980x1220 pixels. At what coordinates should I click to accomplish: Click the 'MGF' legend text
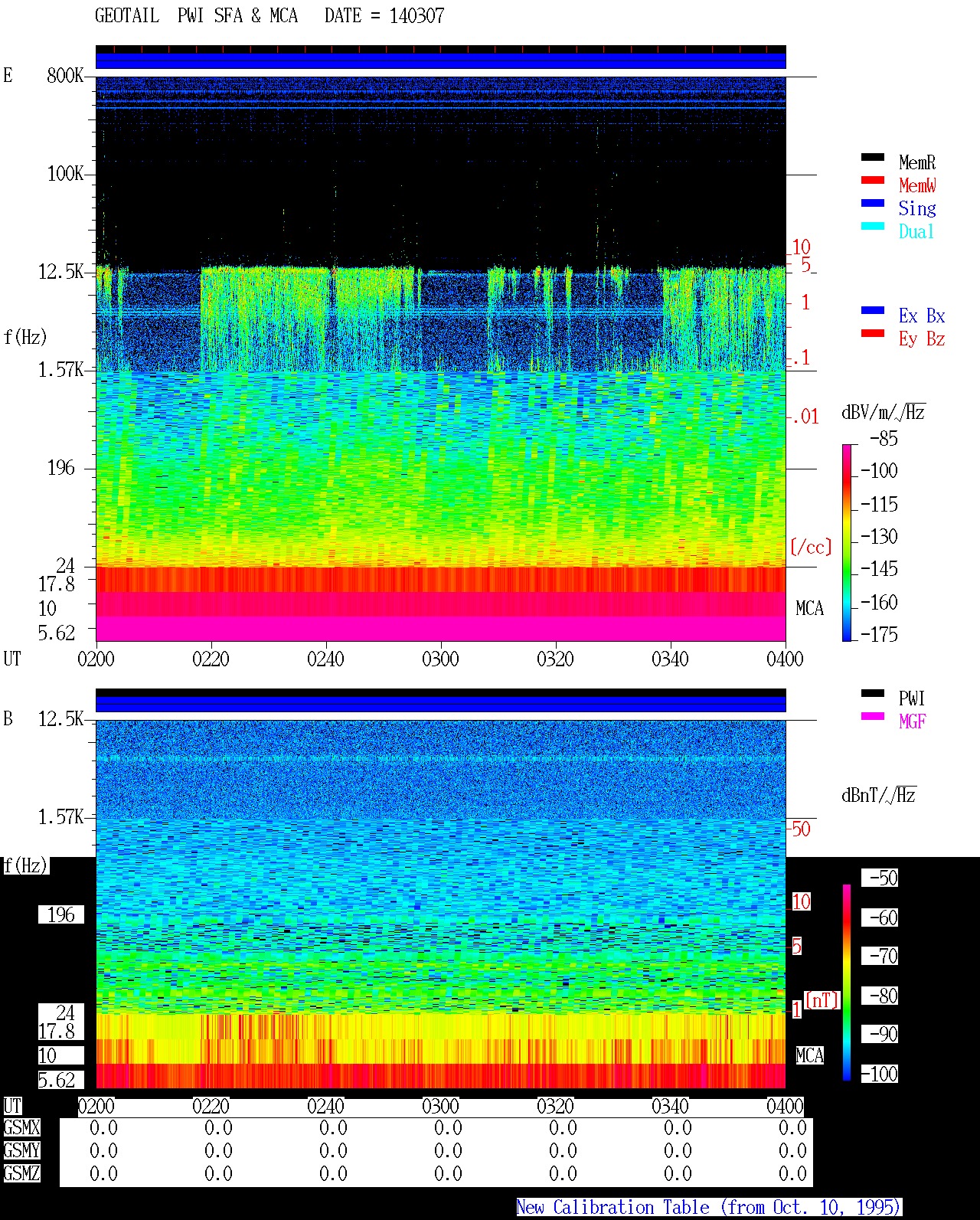click(x=912, y=721)
